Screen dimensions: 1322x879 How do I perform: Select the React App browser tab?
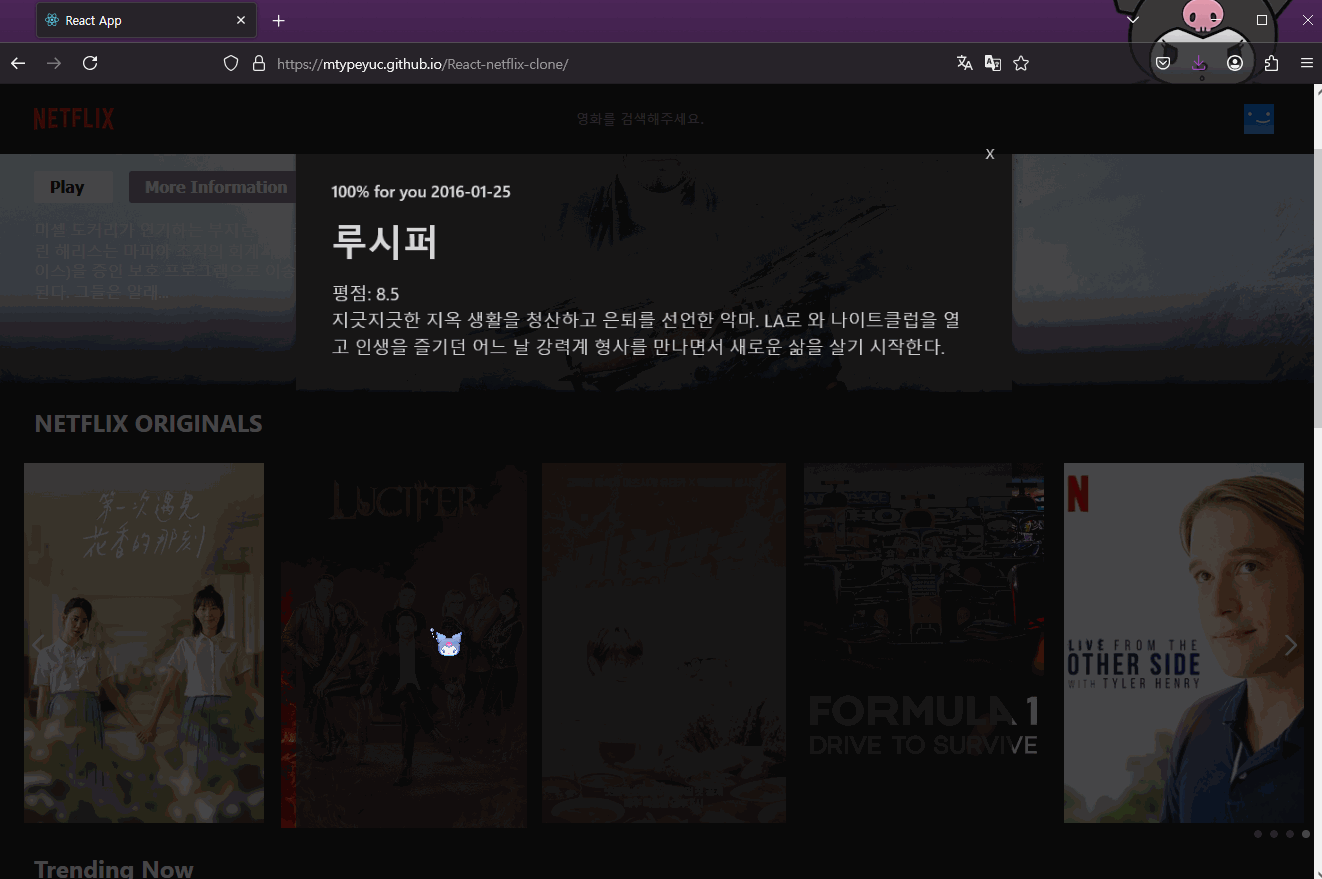coord(146,20)
